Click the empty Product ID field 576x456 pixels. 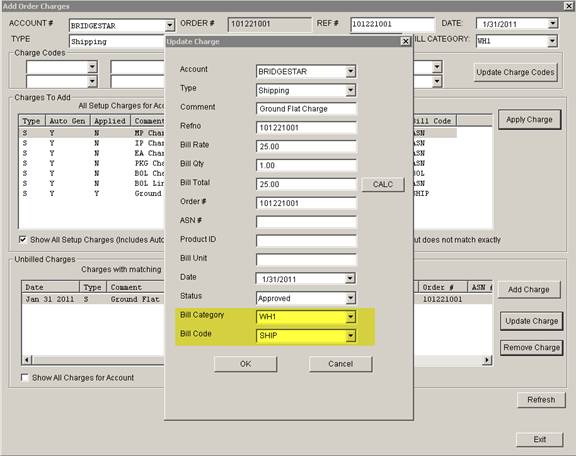306,241
